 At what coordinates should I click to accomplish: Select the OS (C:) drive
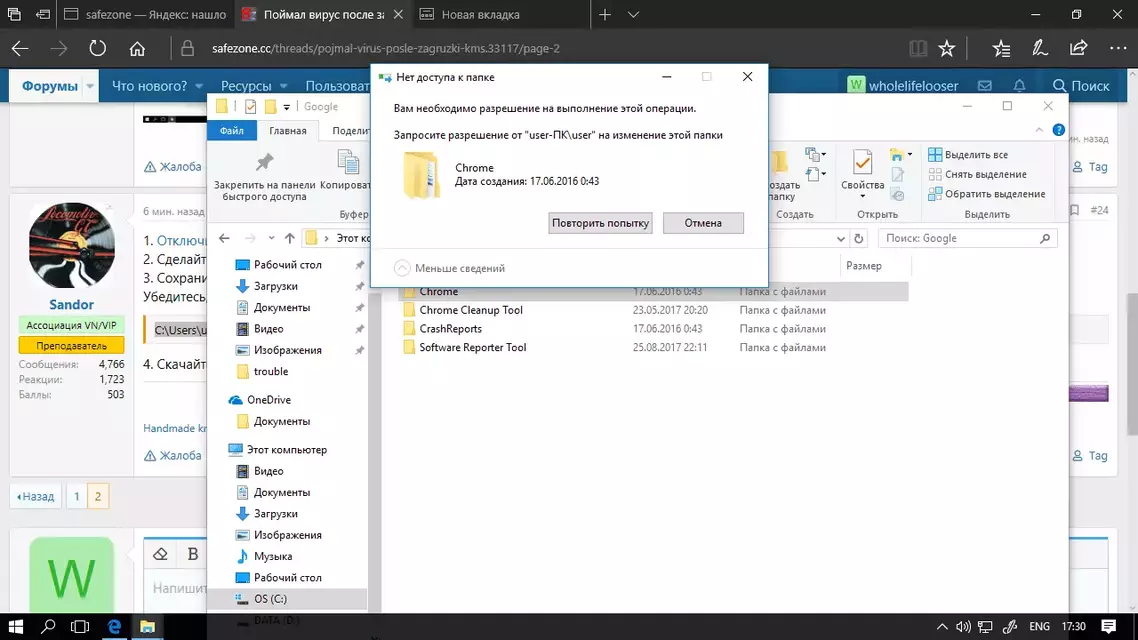coord(270,599)
